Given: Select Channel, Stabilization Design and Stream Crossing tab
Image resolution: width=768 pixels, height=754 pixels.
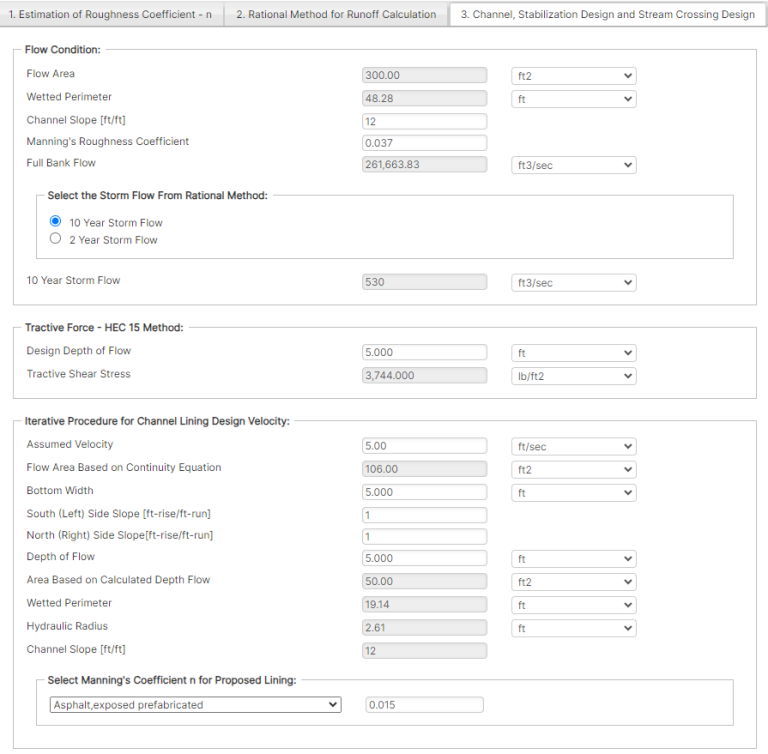Looking at the screenshot, I should pyautogui.click(x=607, y=14).
